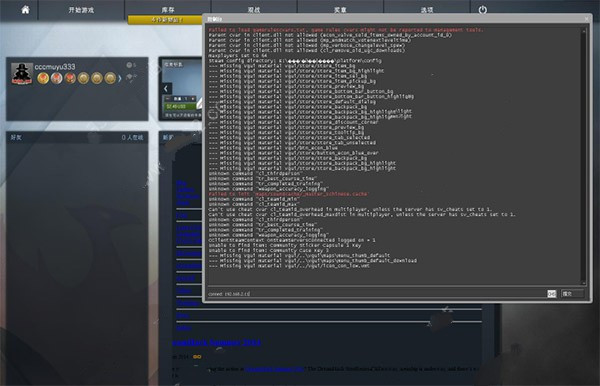Click the yellow new-items banner under 库存
The image size is (600, 386).
pyautogui.click(x=165, y=20)
